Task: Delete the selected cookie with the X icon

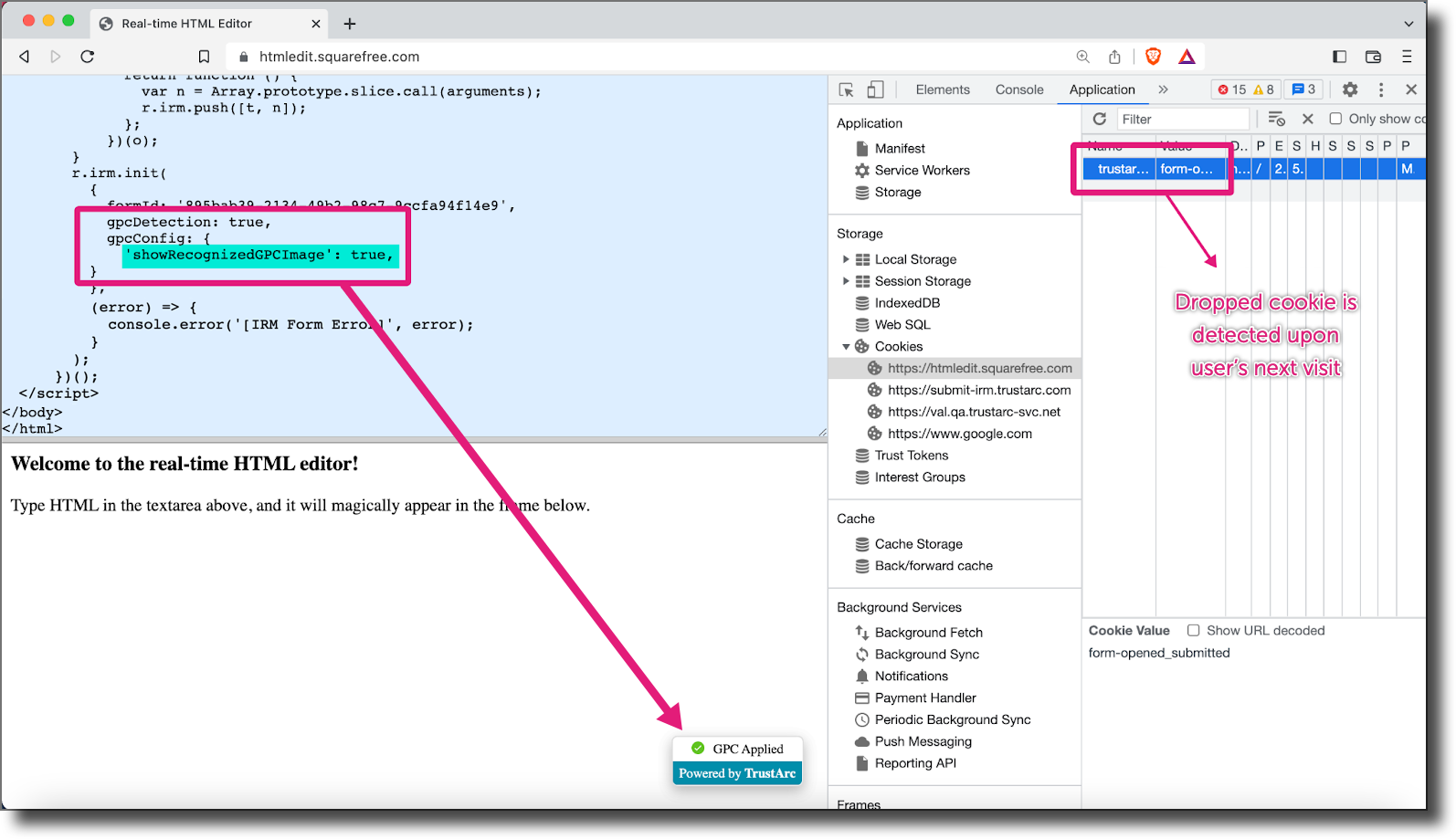Action: point(1308,119)
